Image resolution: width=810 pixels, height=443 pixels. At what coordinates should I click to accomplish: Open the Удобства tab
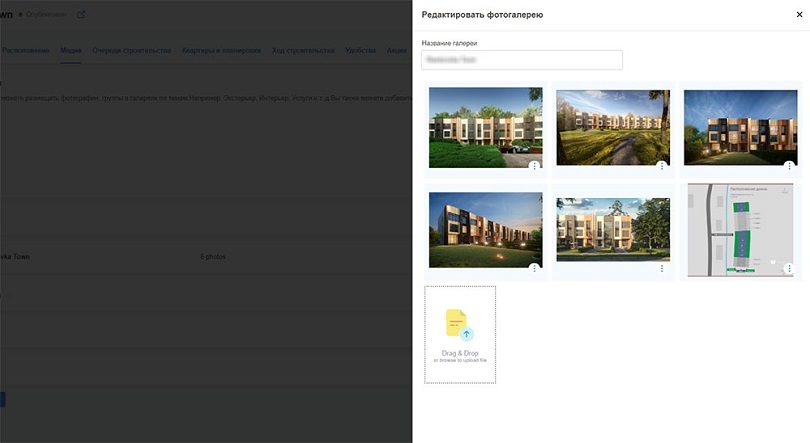click(361, 51)
